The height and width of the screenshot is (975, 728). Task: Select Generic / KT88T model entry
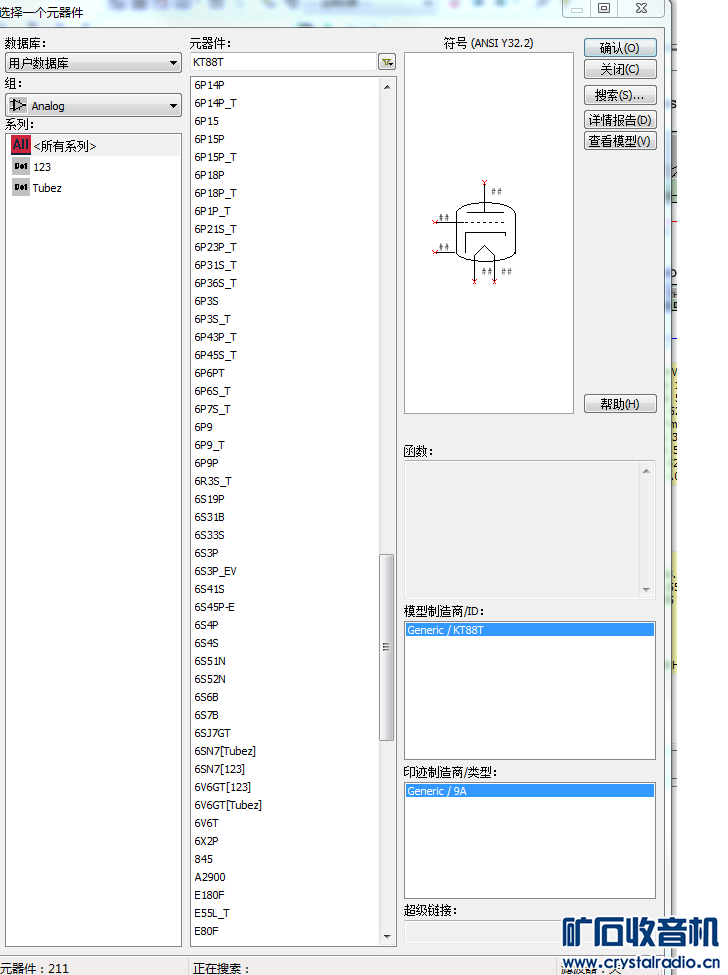click(529, 630)
